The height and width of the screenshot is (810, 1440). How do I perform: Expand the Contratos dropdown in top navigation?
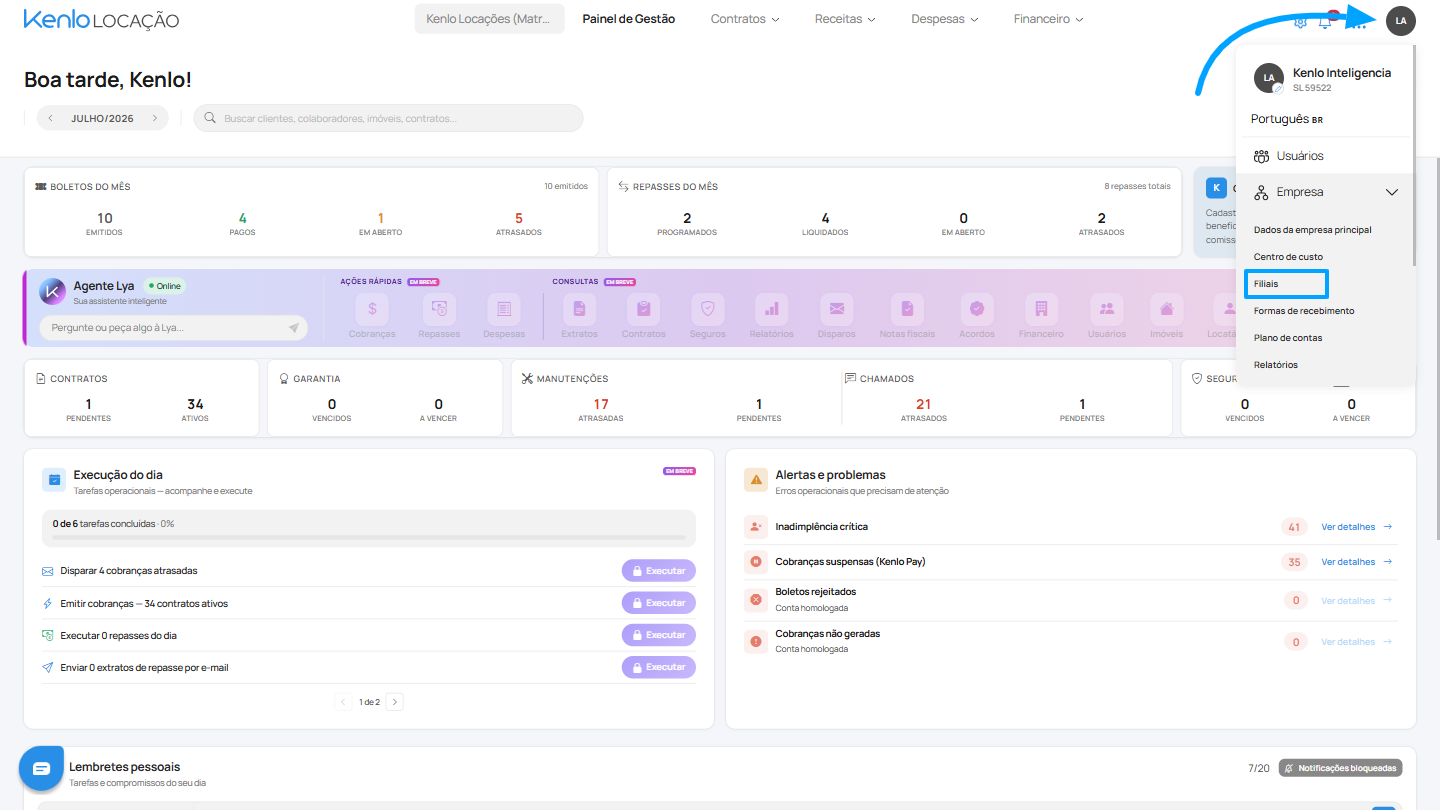click(745, 19)
